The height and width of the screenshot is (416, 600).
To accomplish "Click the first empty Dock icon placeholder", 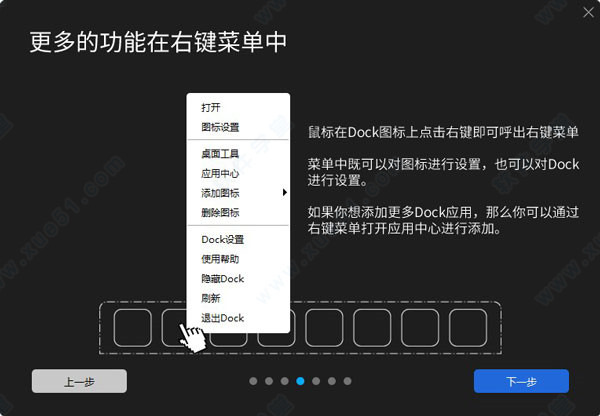I will (x=133, y=328).
